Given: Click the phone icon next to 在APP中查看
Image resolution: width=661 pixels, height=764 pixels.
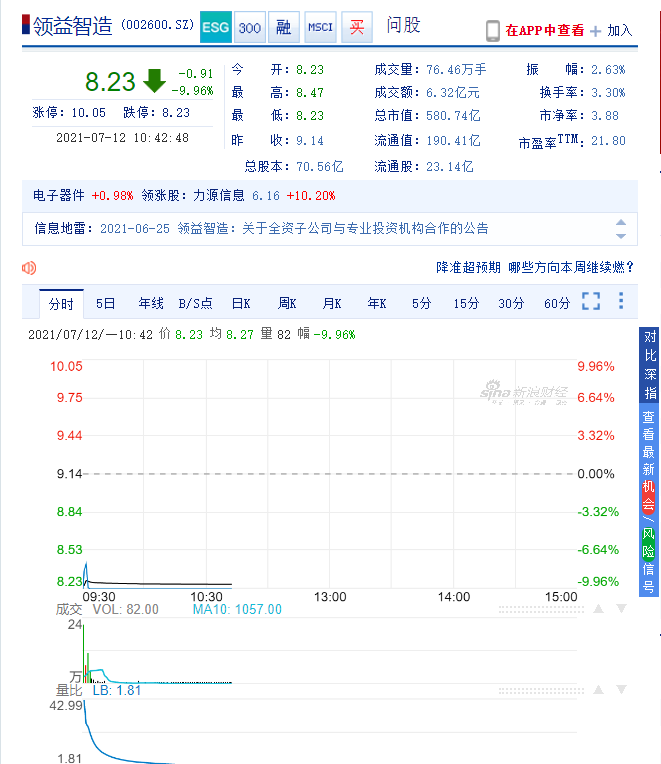Looking at the screenshot, I should pyautogui.click(x=492, y=31).
